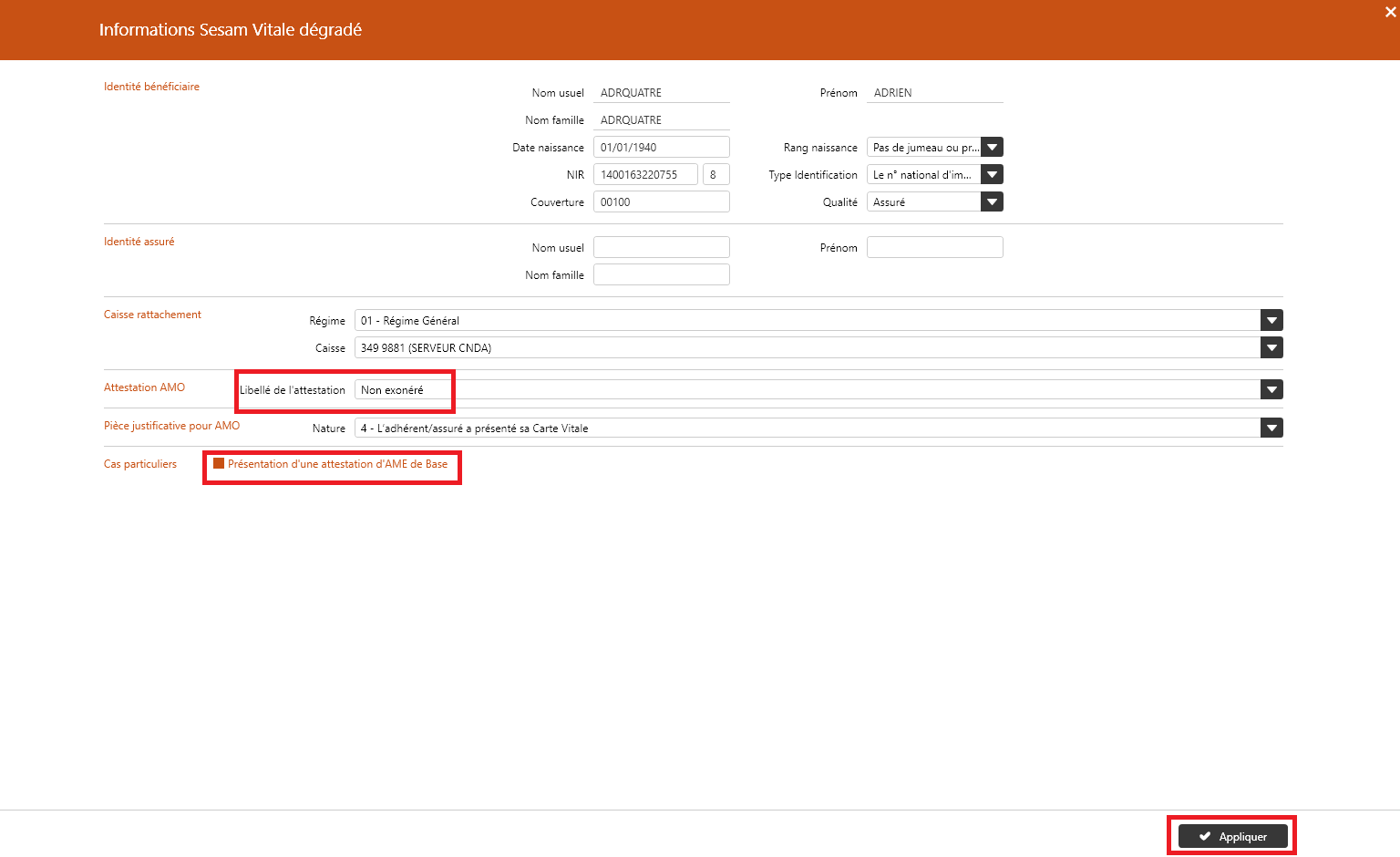Select the NIR key field
Screen dimensions: 1400x857
[x=715, y=174]
